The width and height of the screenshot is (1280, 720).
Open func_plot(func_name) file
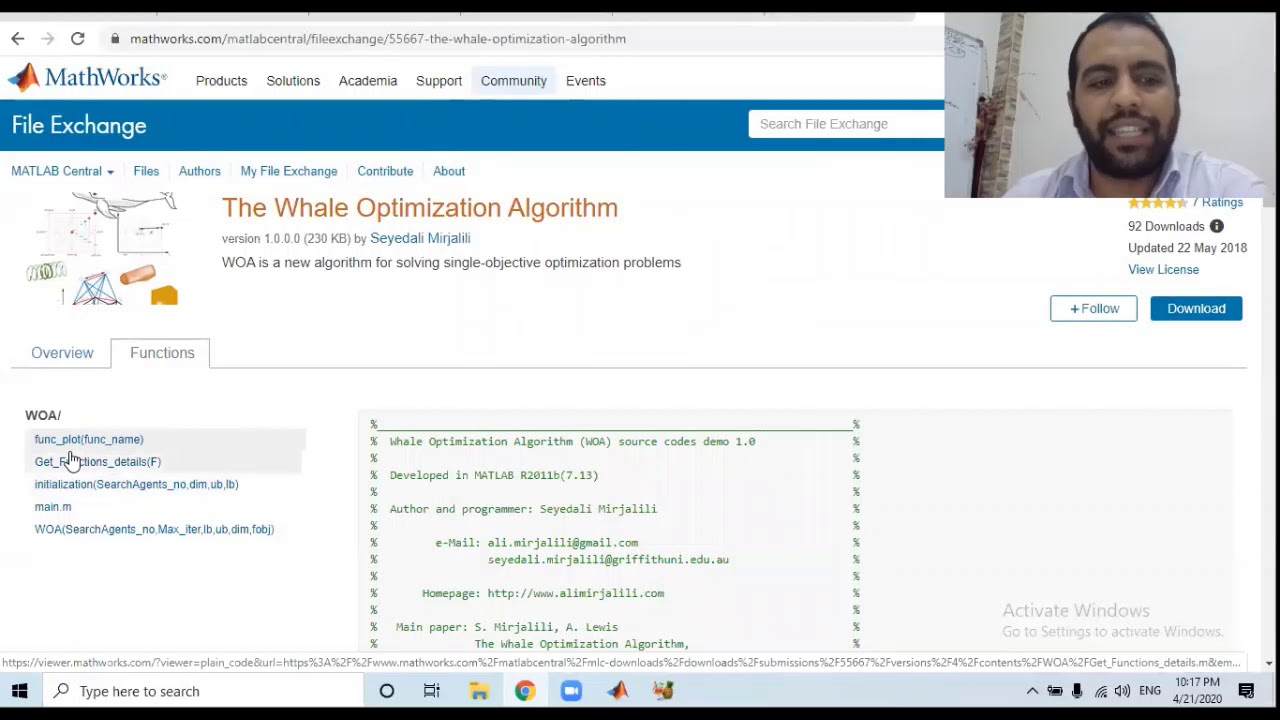coord(89,439)
